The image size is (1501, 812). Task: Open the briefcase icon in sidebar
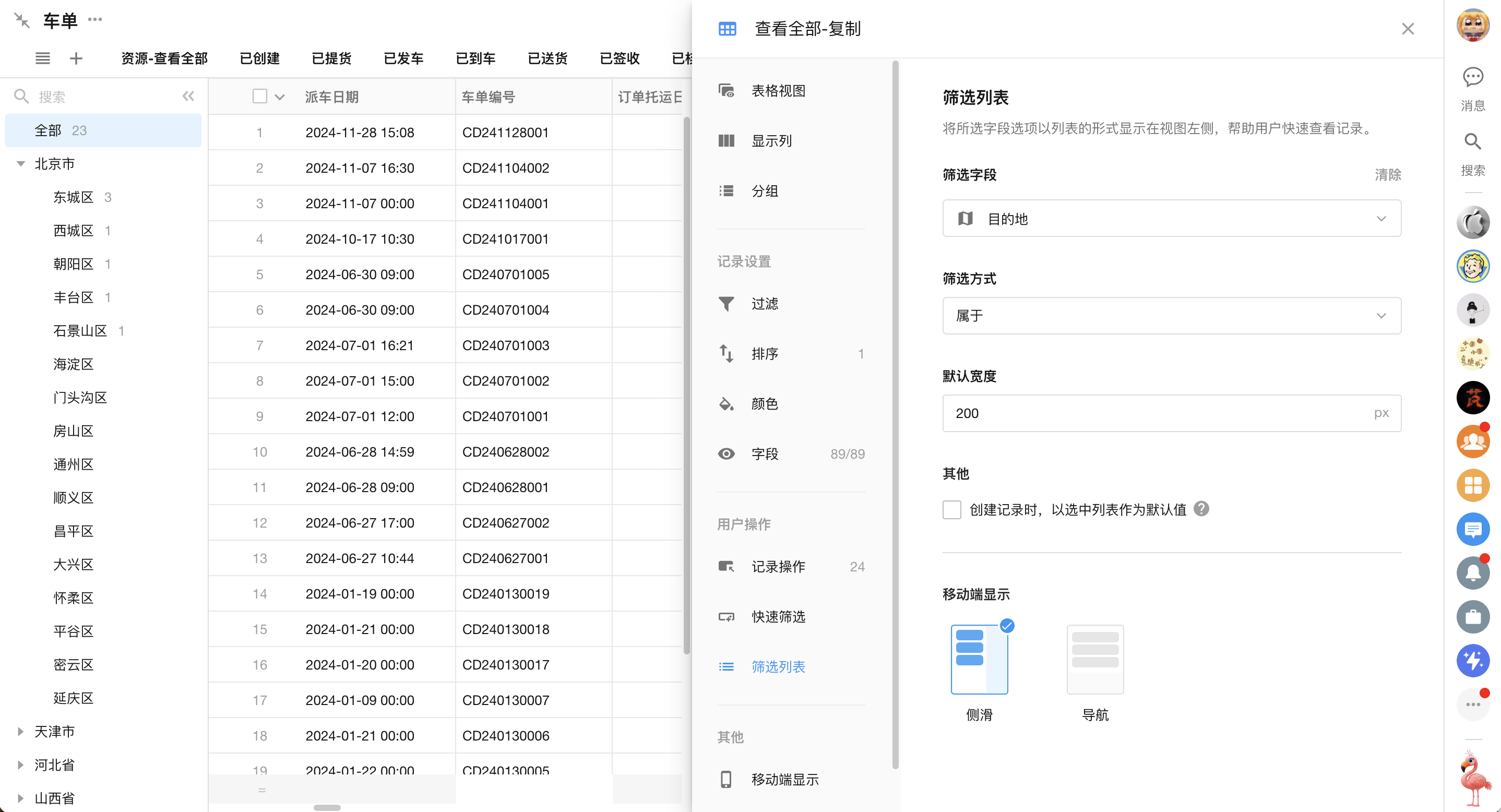pyautogui.click(x=1473, y=617)
